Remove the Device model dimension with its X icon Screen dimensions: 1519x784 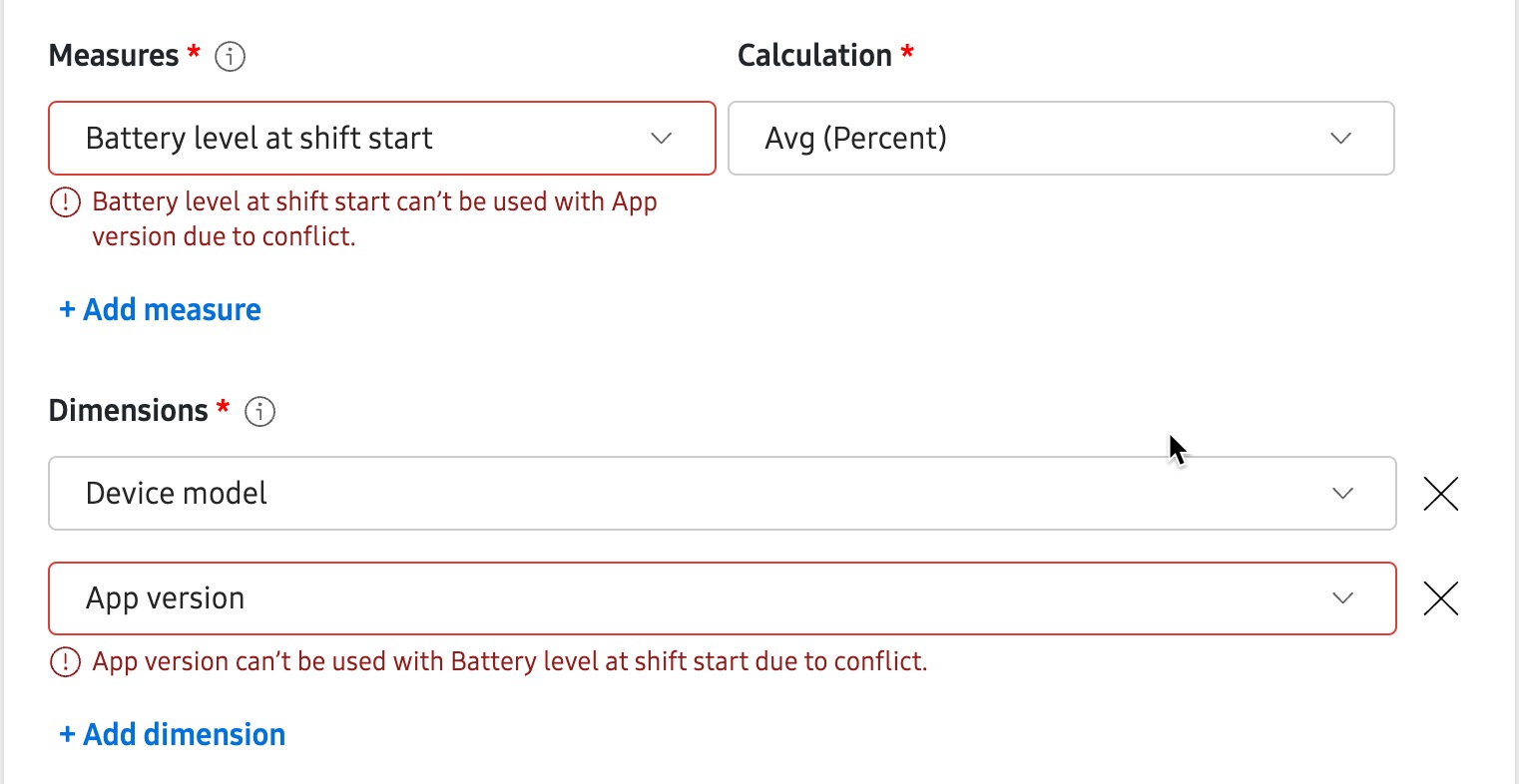1440,493
